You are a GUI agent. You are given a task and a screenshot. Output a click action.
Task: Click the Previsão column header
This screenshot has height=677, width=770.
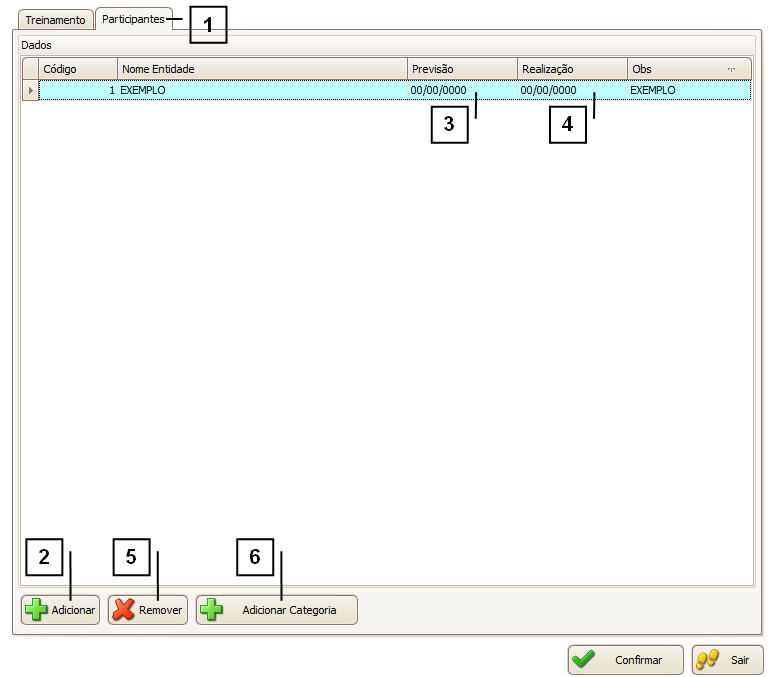point(462,69)
